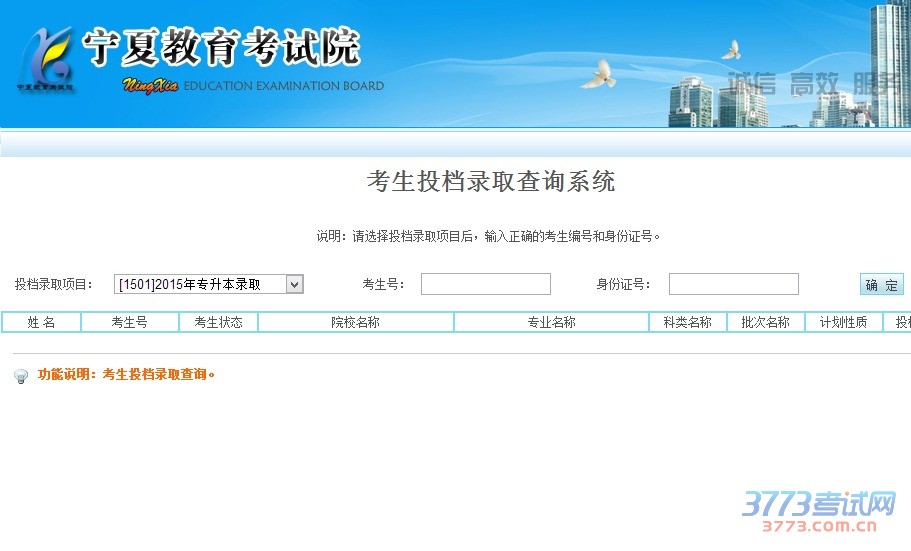Open the 投档录取项目 dropdown list
This screenshot has width=911, height=551.
point(208,284)
